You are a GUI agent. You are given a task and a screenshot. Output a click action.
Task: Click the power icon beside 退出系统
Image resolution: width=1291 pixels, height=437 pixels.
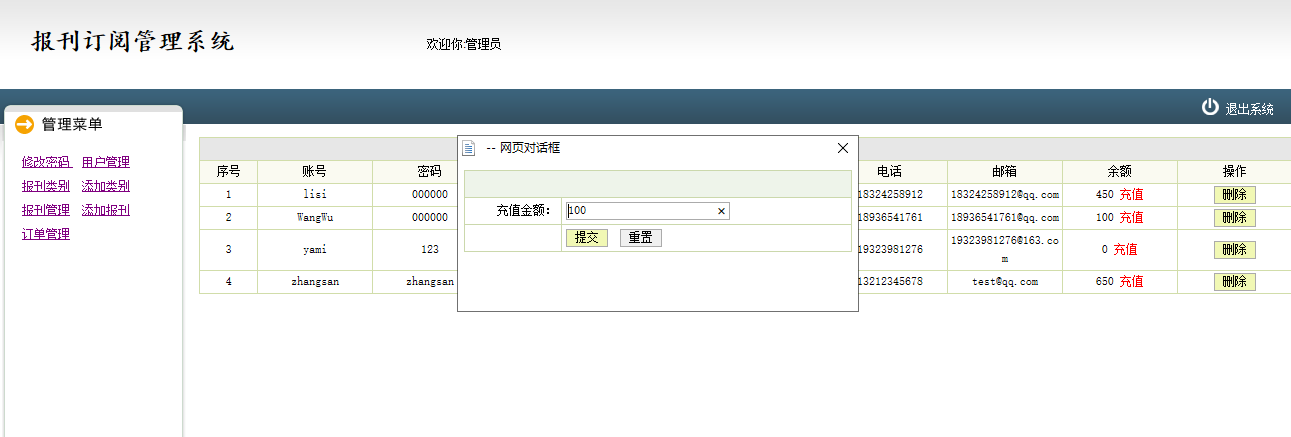pyautogui.click(x=1210, y=107)
